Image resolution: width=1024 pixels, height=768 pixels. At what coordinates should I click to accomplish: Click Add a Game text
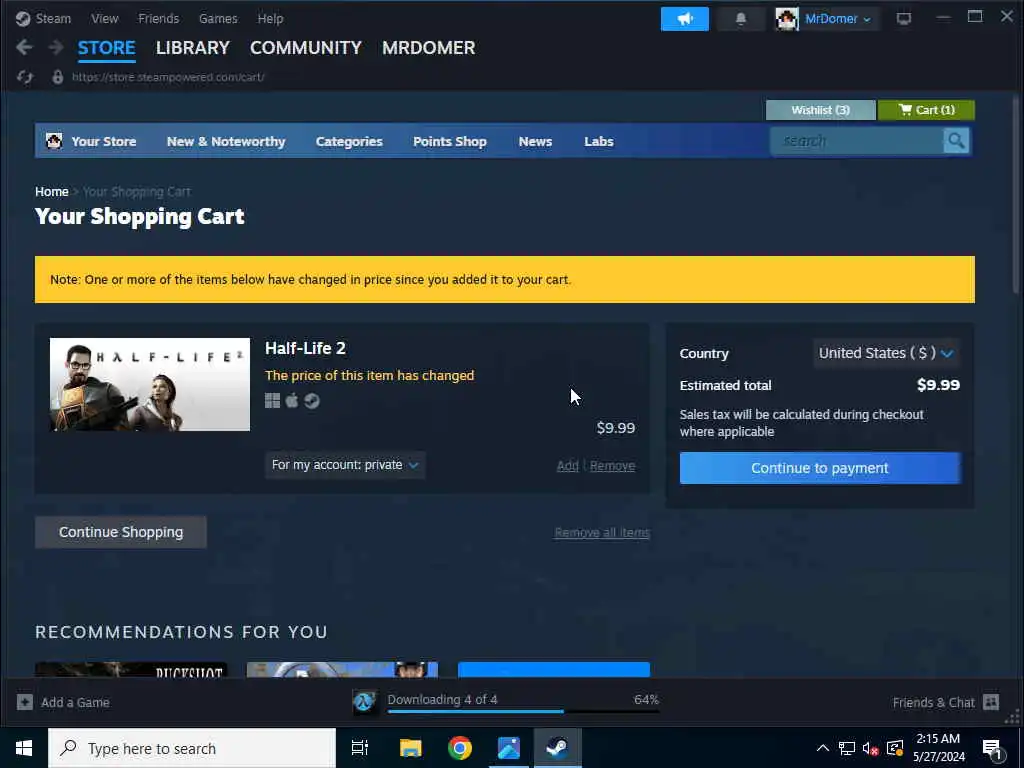coord(75,702)
